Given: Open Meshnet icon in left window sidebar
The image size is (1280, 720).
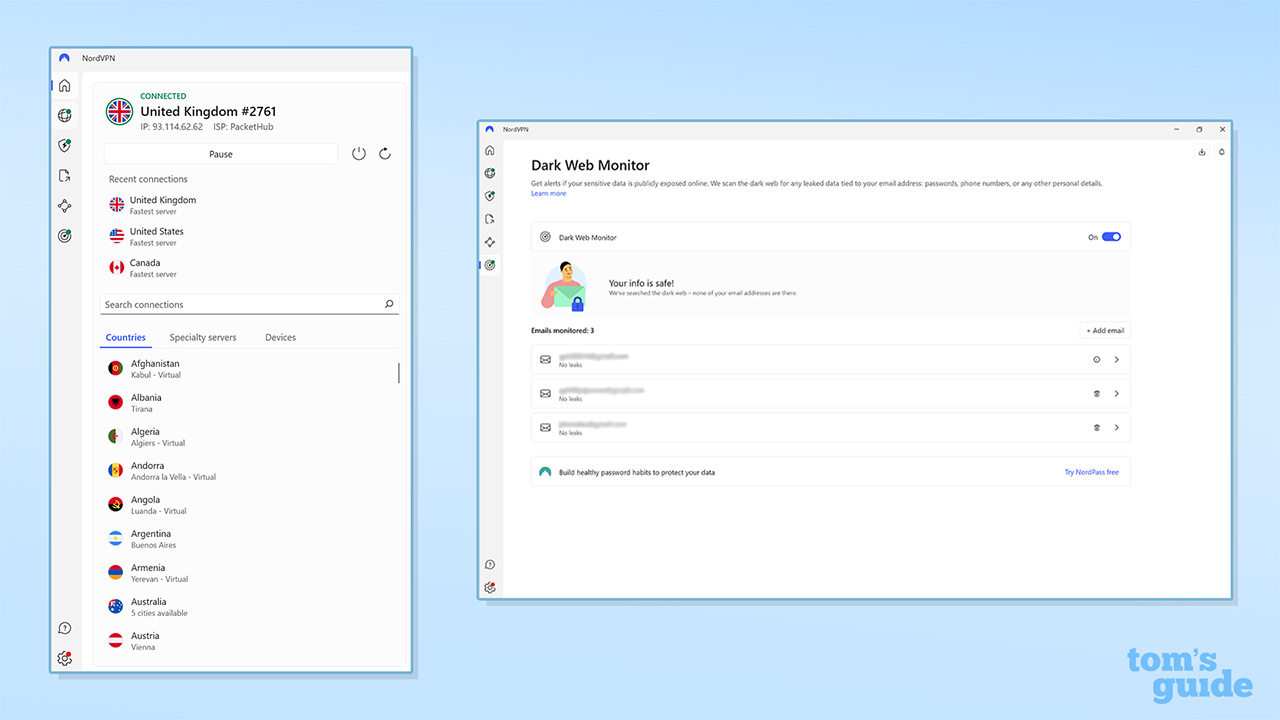Looking at the screenshot, I should pyautogui.click(x=64, y=206).
